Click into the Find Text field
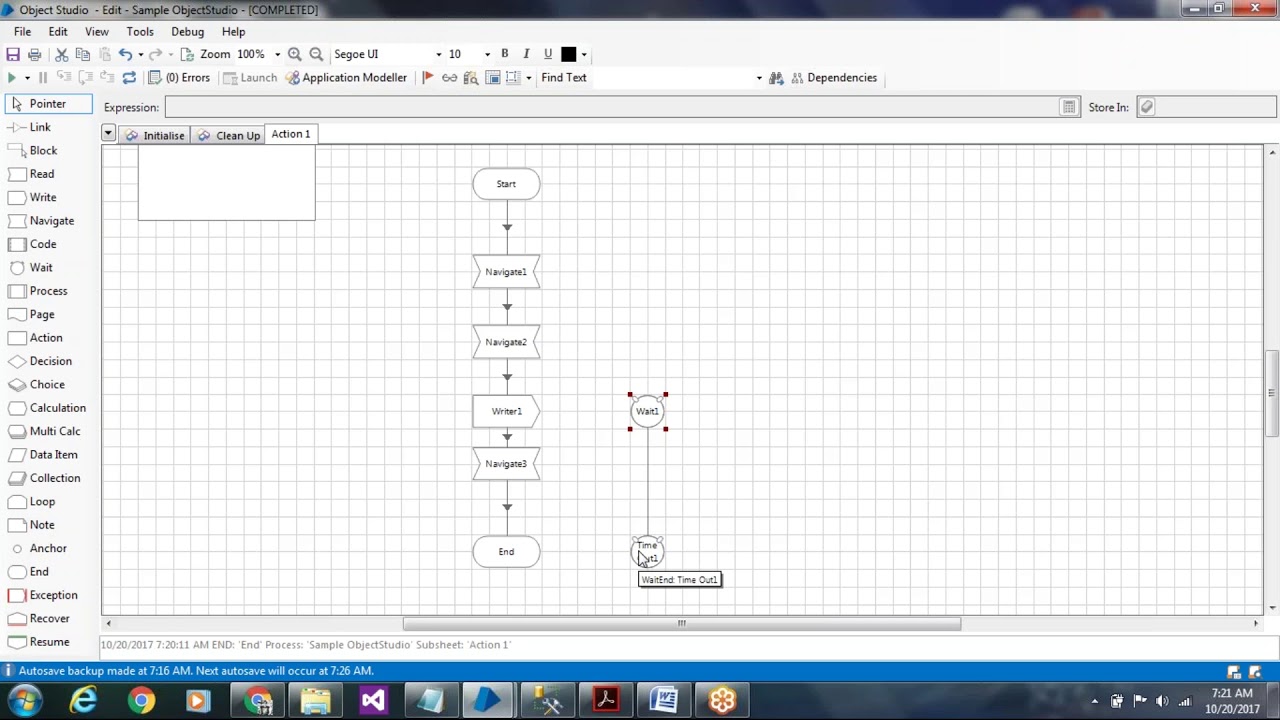 [x=672, y=78]
